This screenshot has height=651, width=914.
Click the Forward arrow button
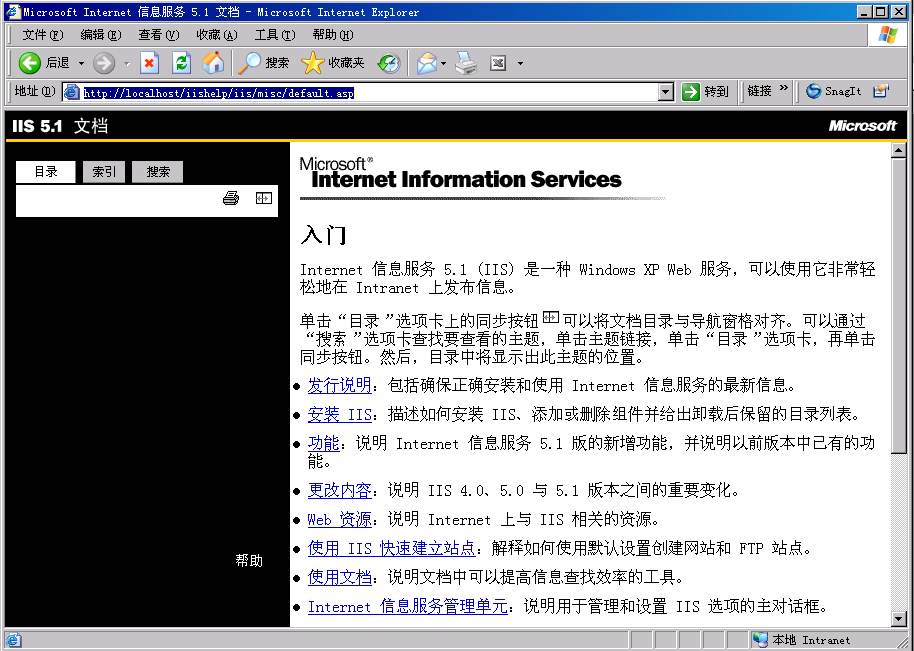click(104, 63)
